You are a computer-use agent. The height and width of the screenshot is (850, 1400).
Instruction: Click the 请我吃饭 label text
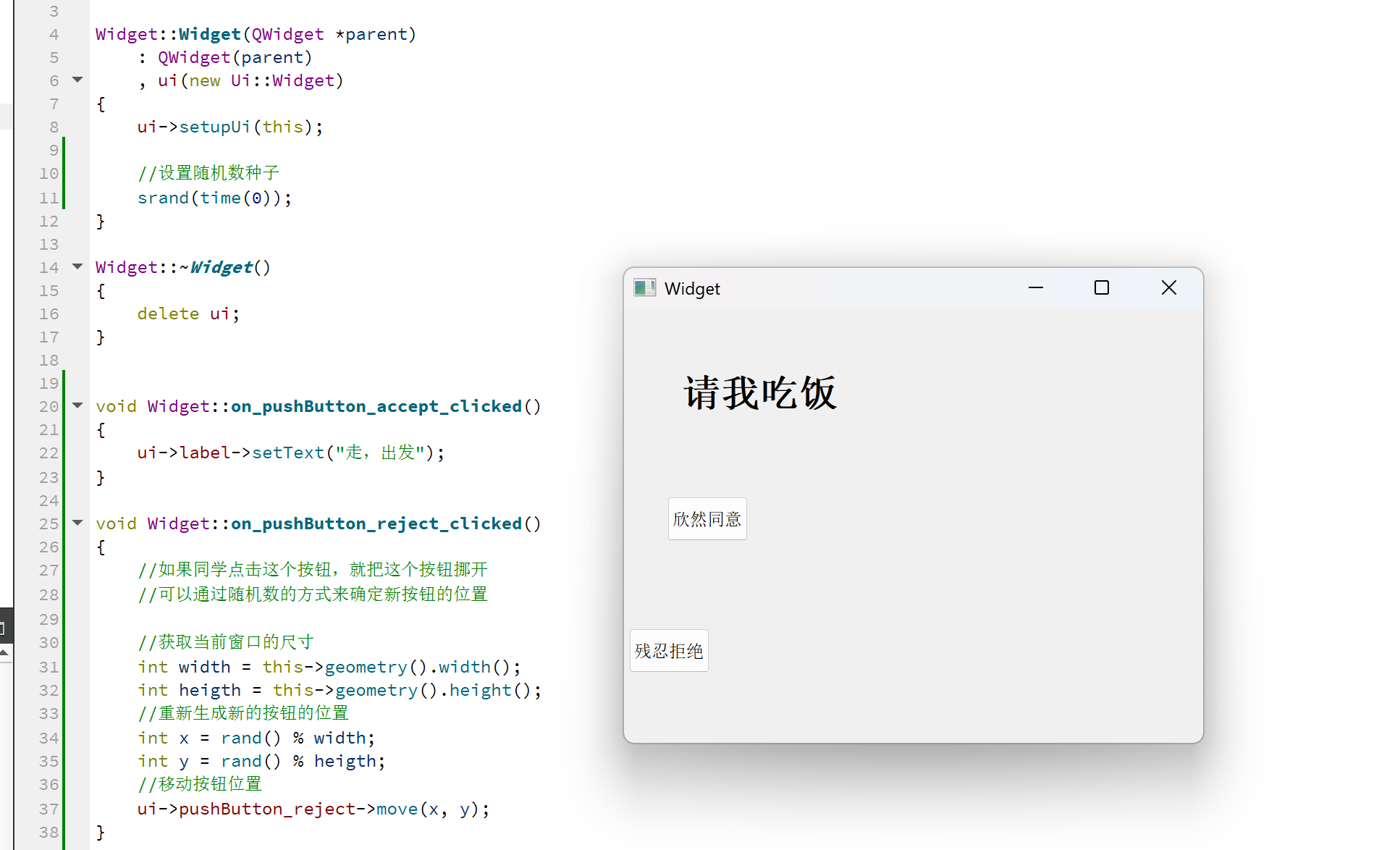[760, 393]
